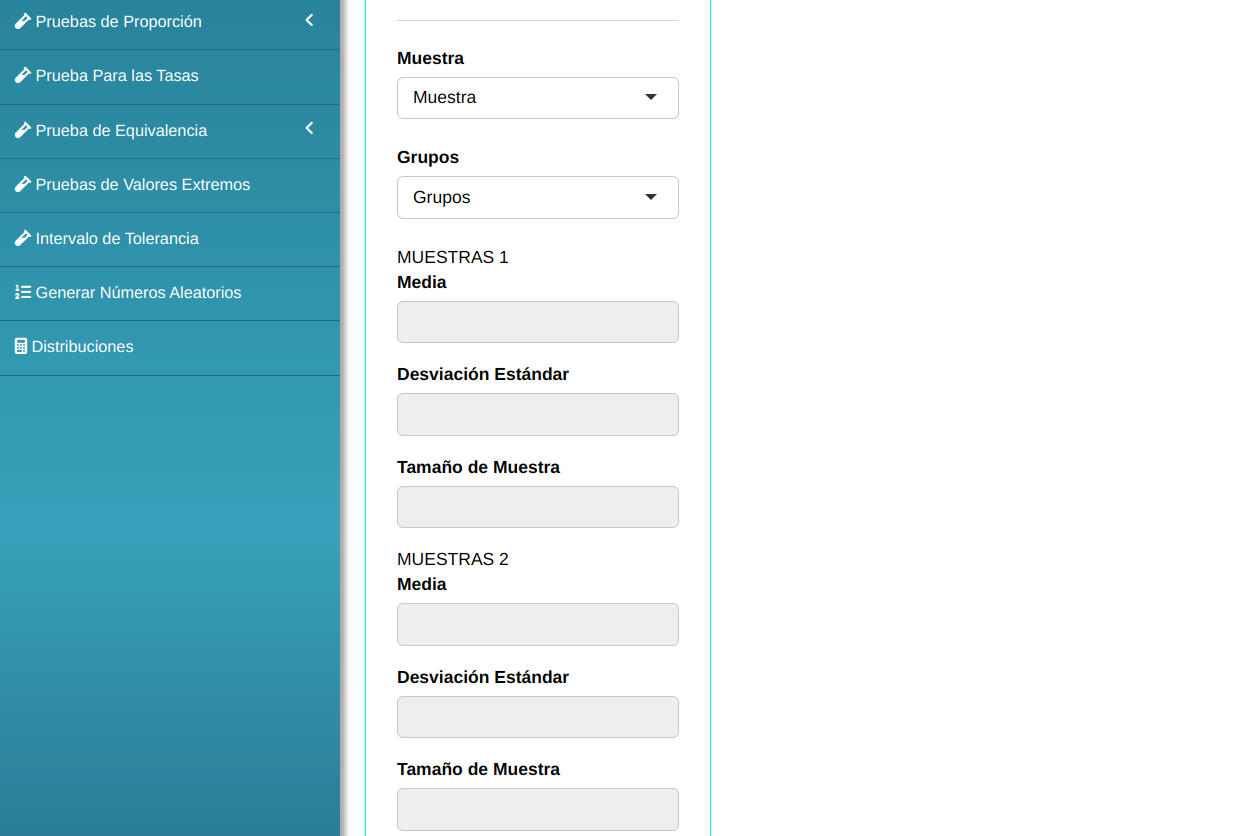This screenshot has width=1256, height=836.
Task: Open the Grupos dropdown
Action: point(537,197)
